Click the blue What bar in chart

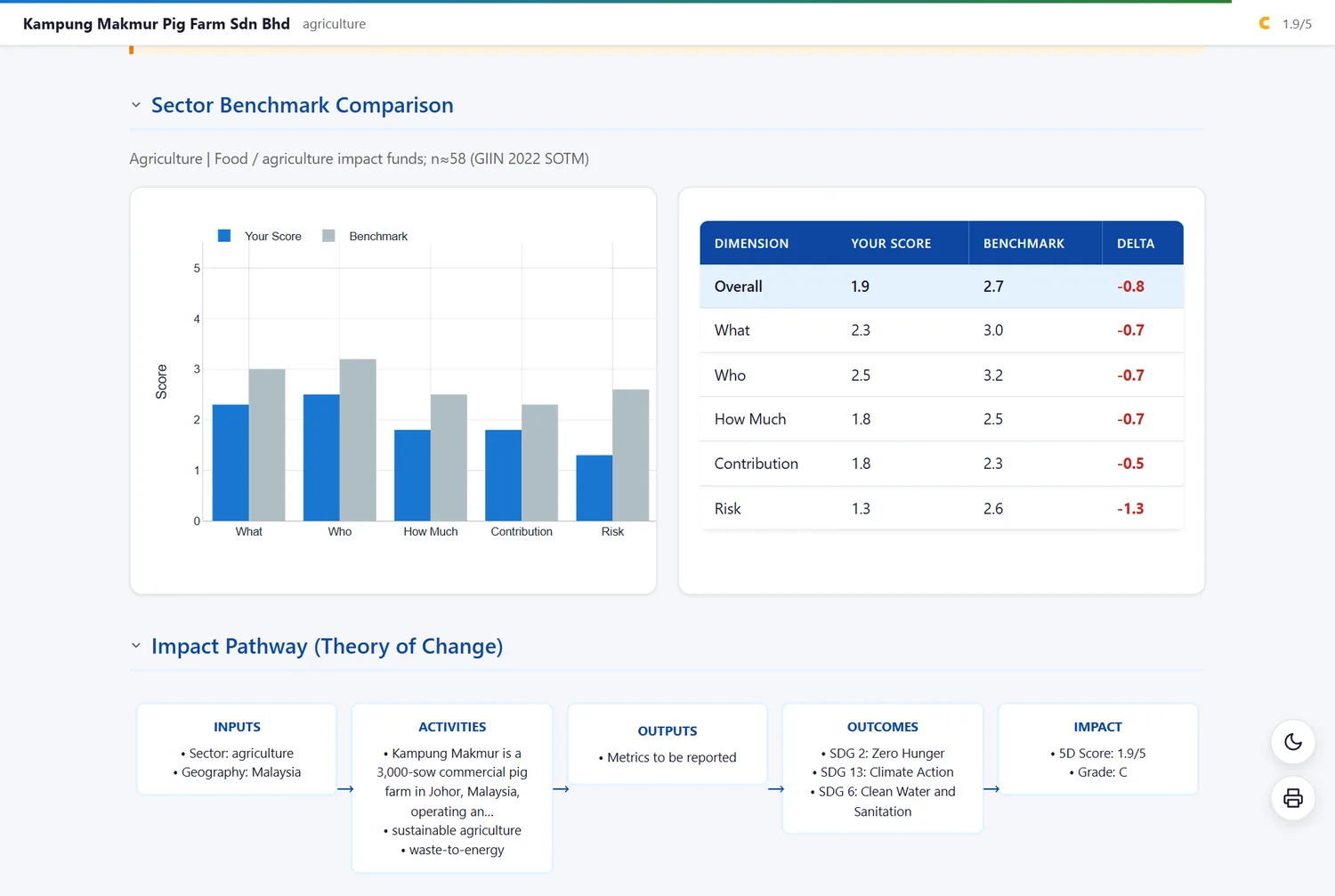(x=231, y=463)
